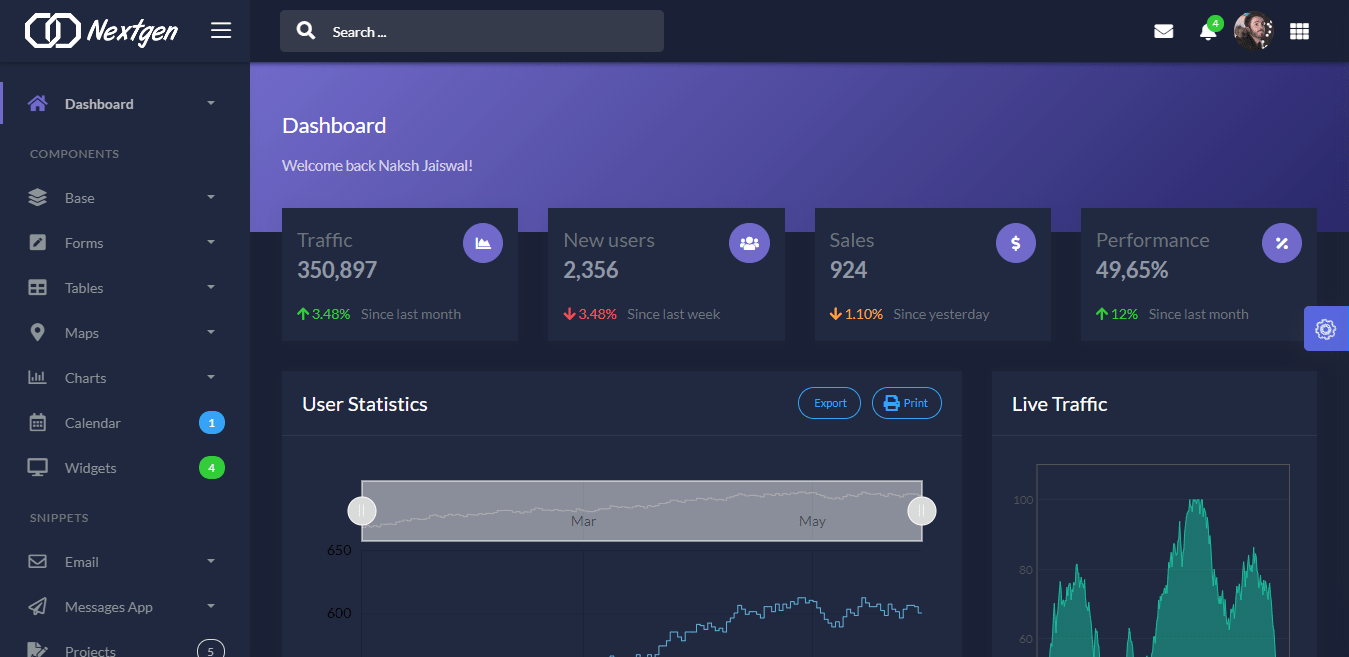The image size is (1349, 657).
Task: Click the Export button
Action: [x=829, y=403]
